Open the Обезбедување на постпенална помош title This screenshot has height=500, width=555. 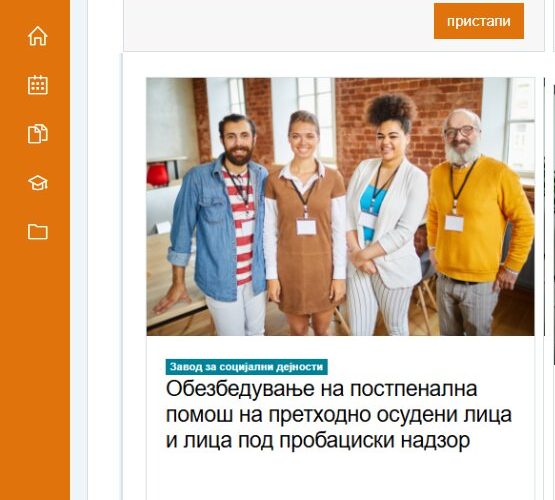tap(339, 414)
